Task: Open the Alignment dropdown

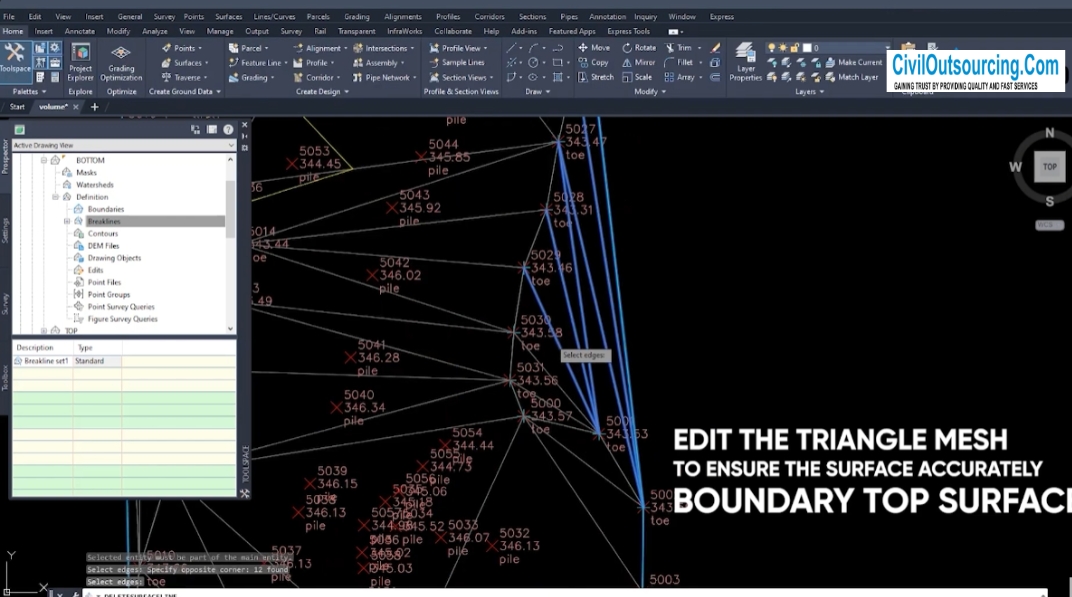Action: [x=320, y=48]
